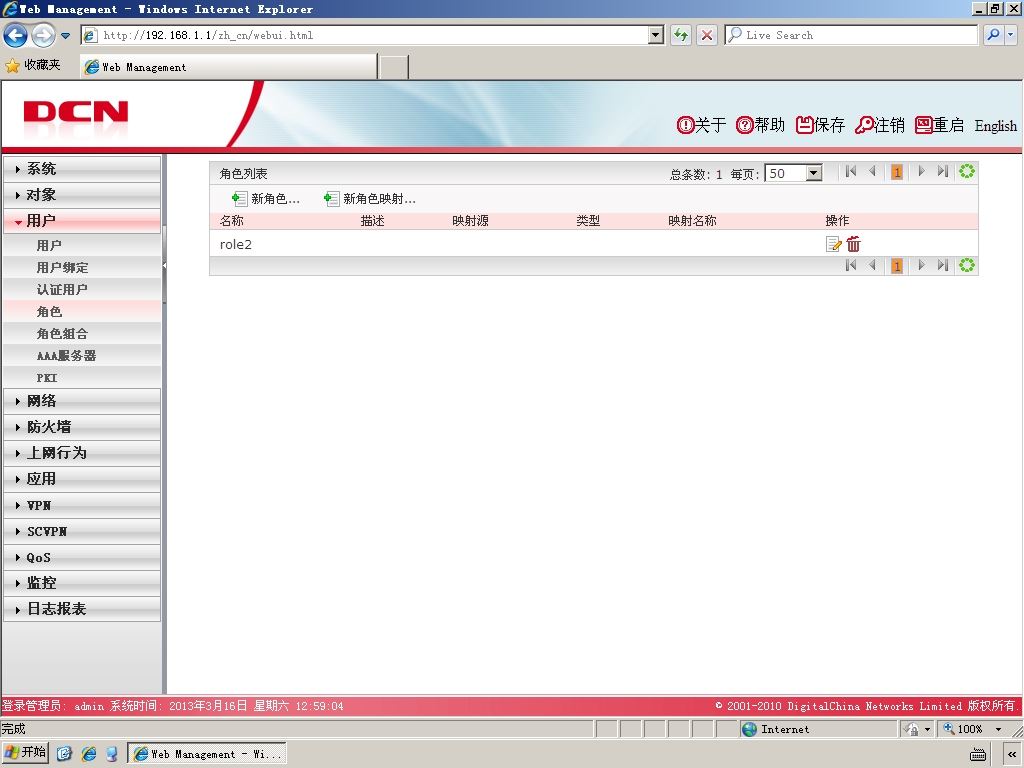Click the 名称 column header
The width and height of the screenshot is (1024, 768).
(232, 221)
